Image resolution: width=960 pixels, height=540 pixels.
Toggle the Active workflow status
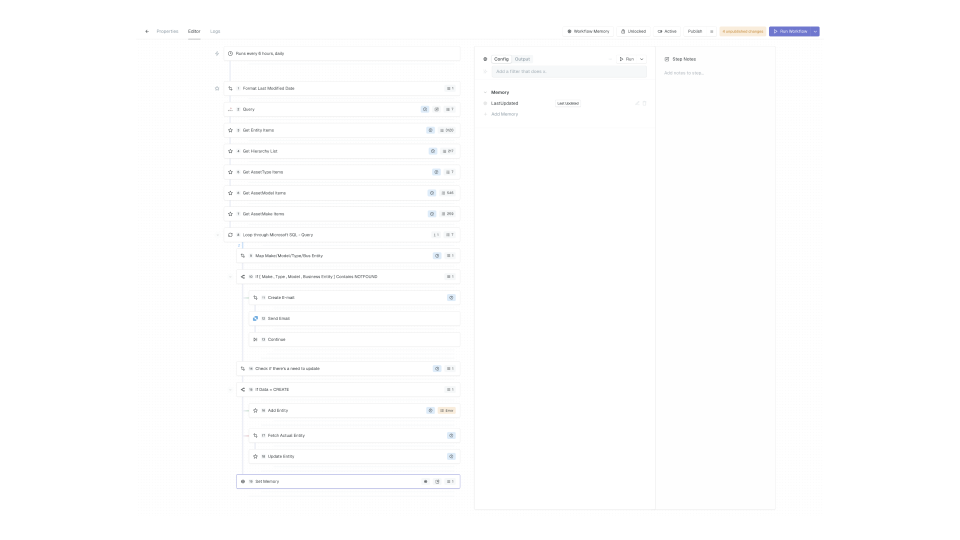pos(667,31)
